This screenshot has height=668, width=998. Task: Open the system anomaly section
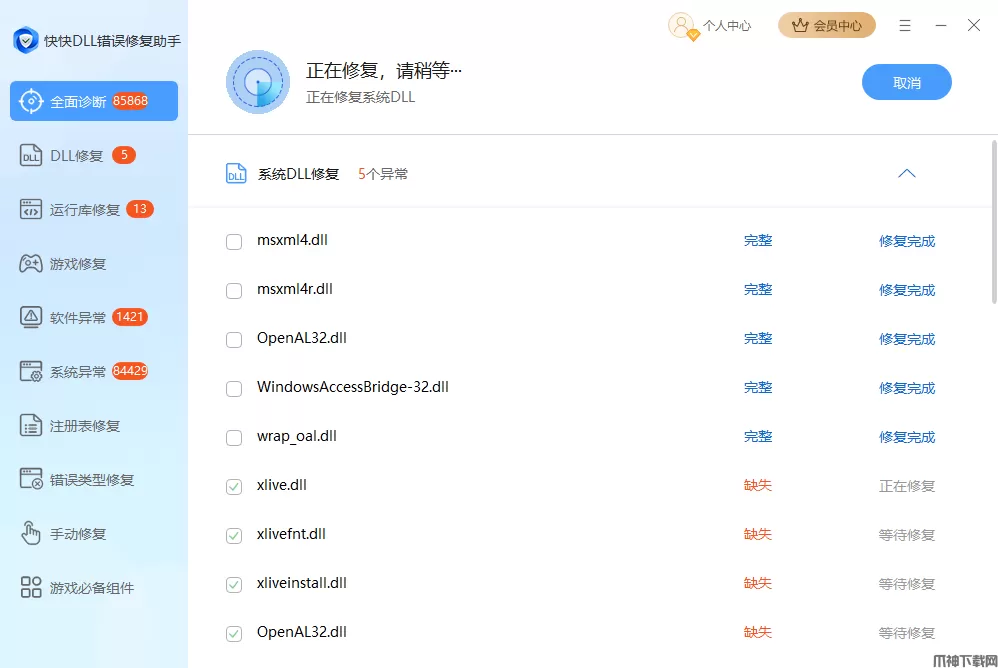pyautogui.click(x=78, y=372)
